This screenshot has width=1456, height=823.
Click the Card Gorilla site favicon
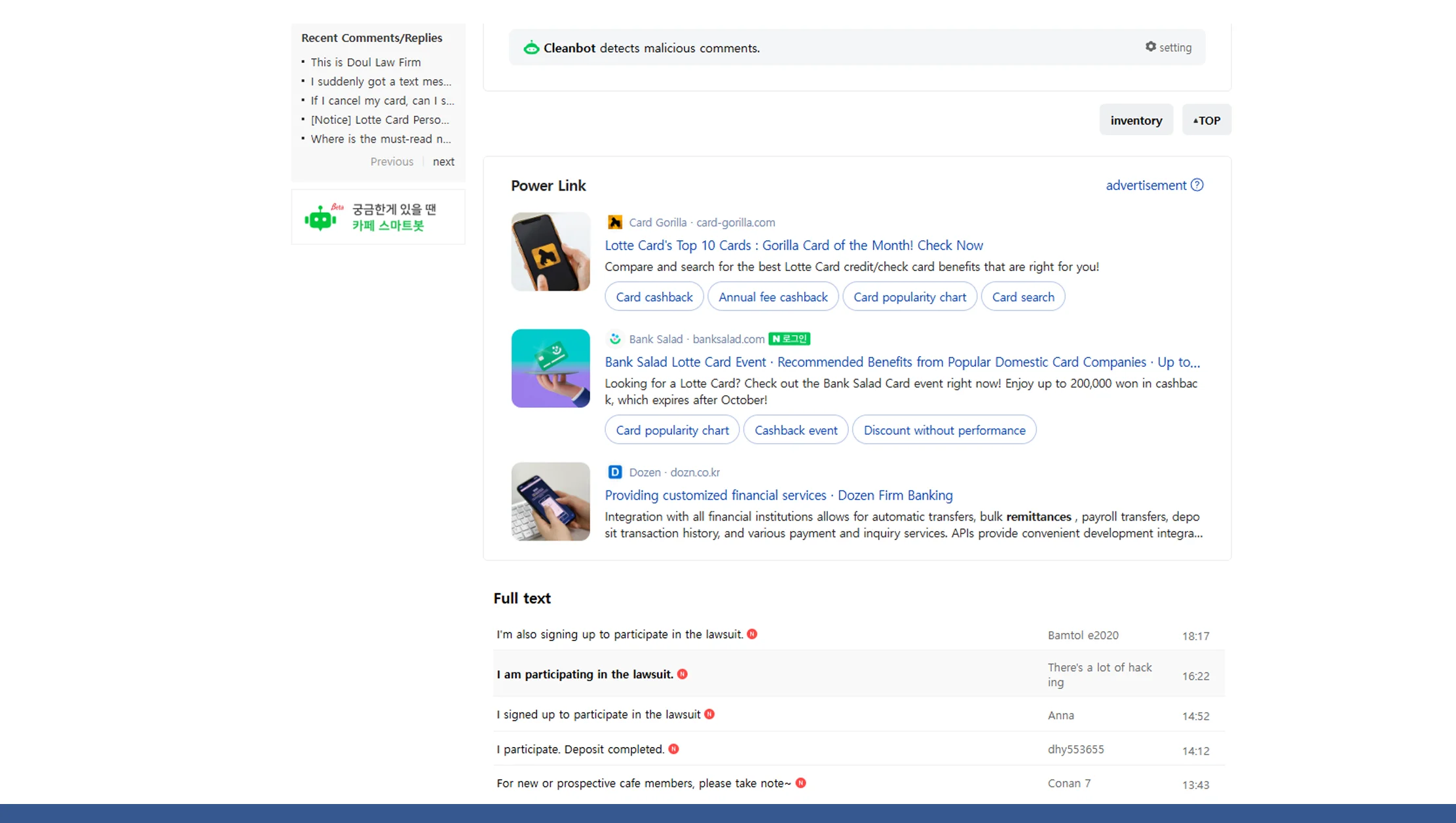coord(614,222)
